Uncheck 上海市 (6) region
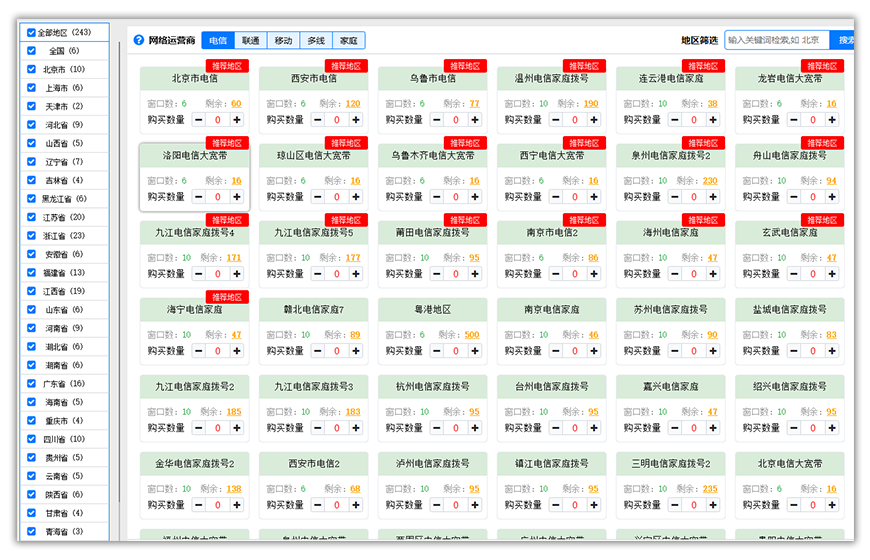 [x=32, y=88]
